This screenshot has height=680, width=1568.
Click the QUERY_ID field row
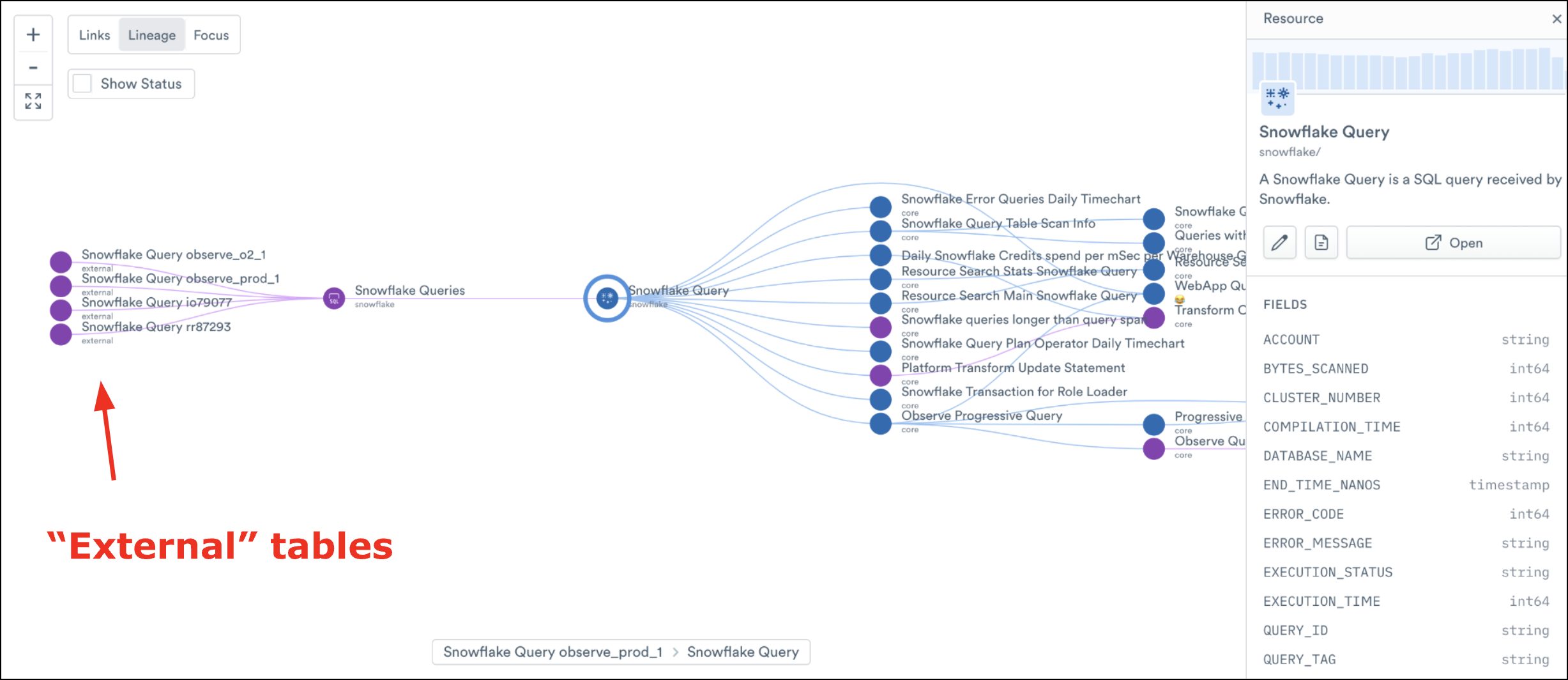tap(1406, 630)
